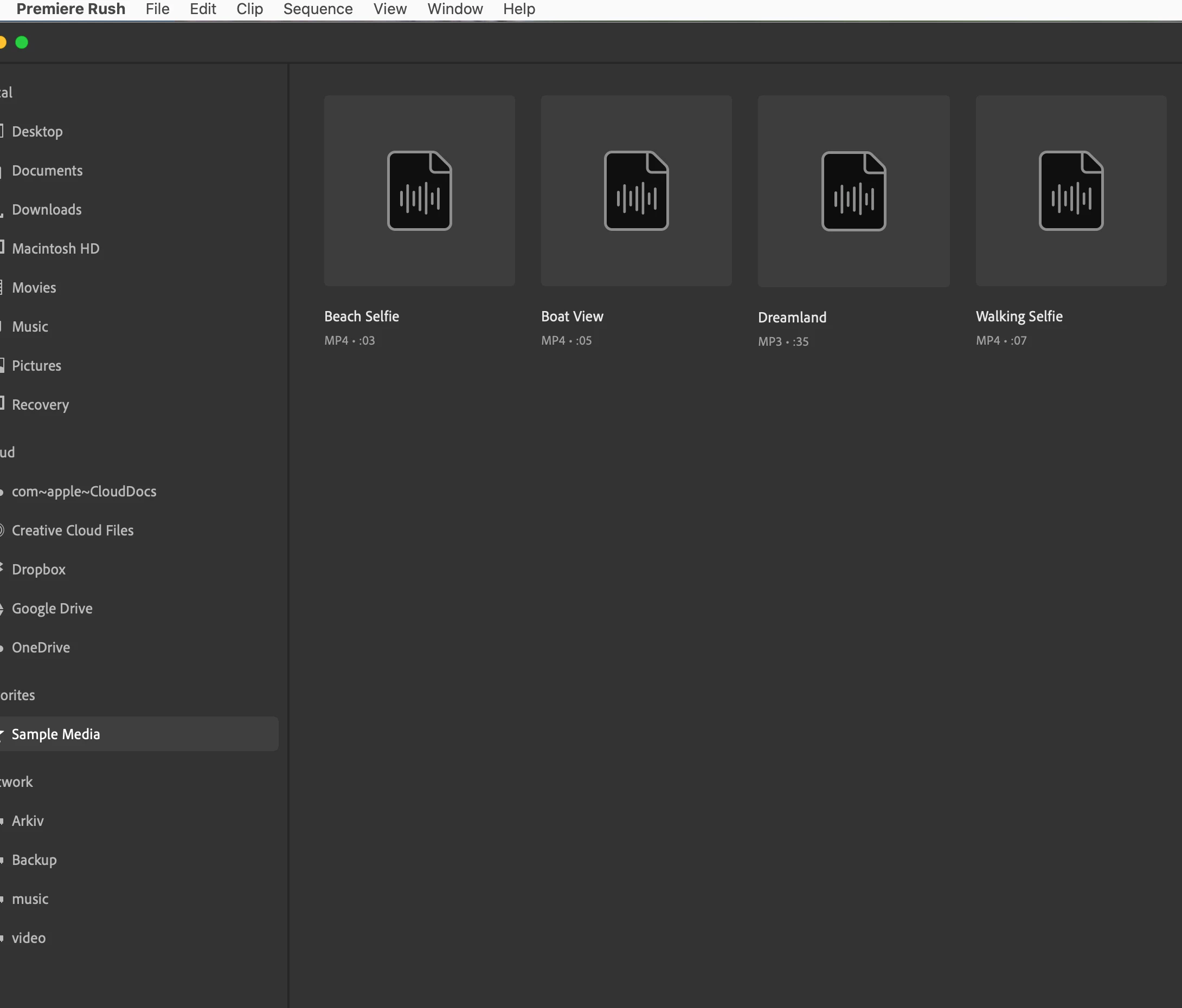Open the Arkiv network location
Image resolution: width=1182 pixels, height=1008 pixels.
click(x=28, y=821)
